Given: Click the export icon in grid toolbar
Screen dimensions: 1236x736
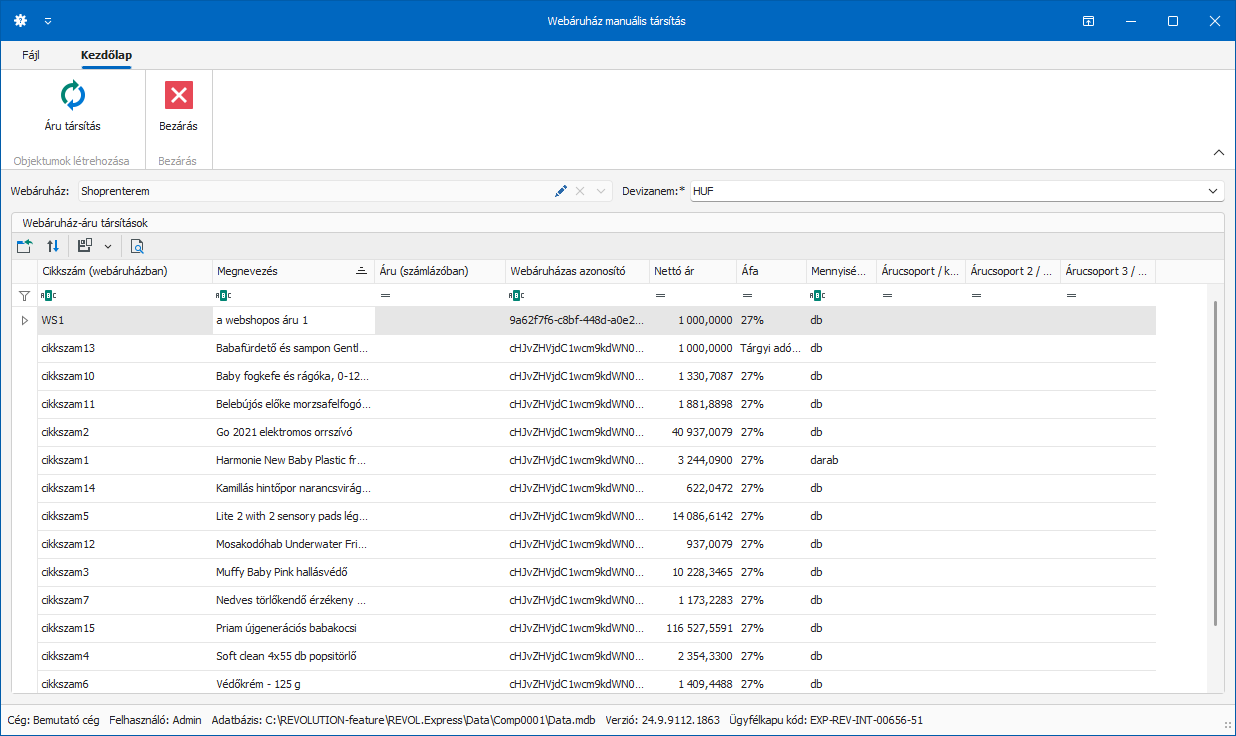Looking at the screenshot, I should 25,246.
